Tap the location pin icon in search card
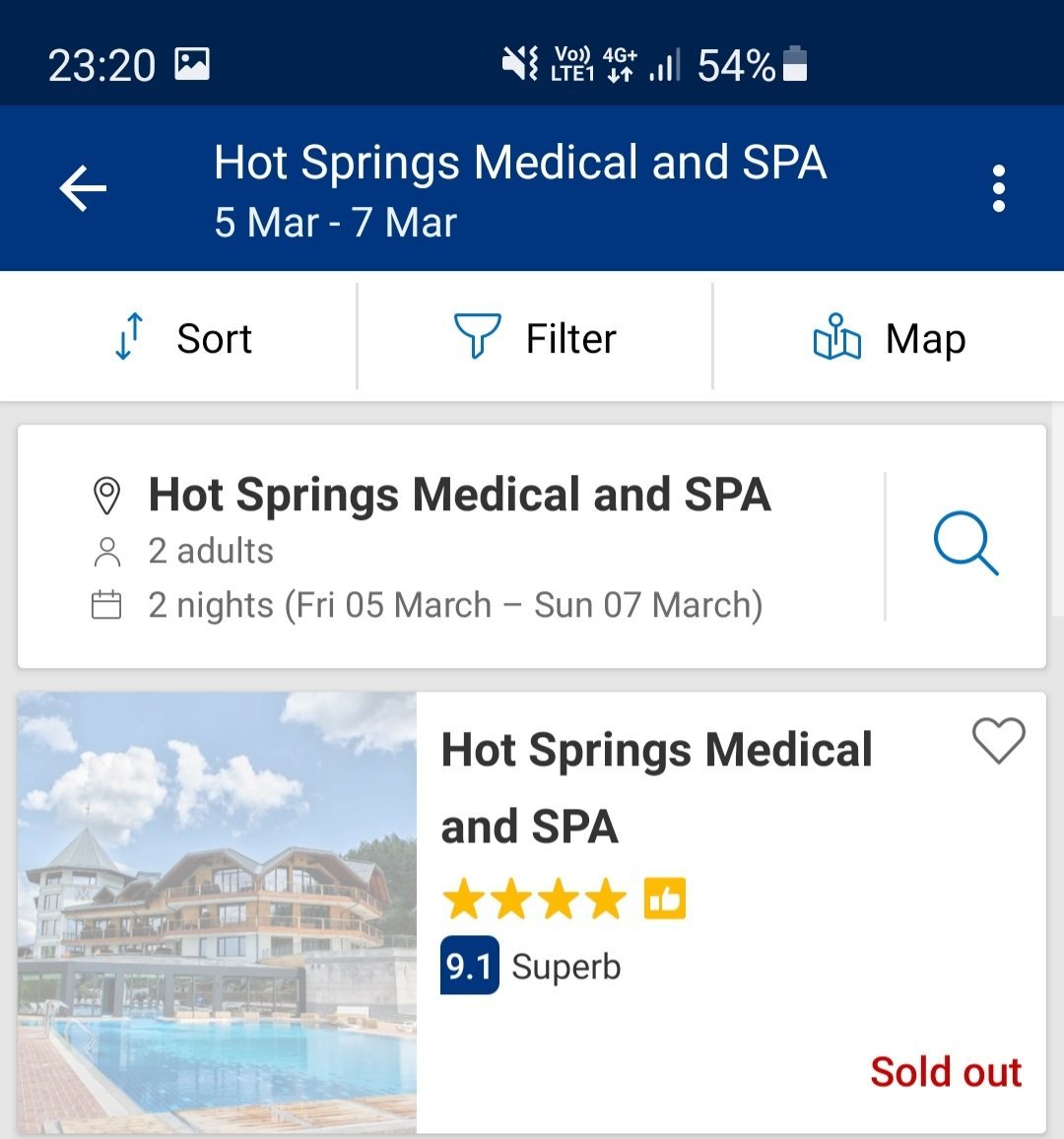Viewport: 1064px width, 1139px height. pyautogui.click(x=106, y=496)
